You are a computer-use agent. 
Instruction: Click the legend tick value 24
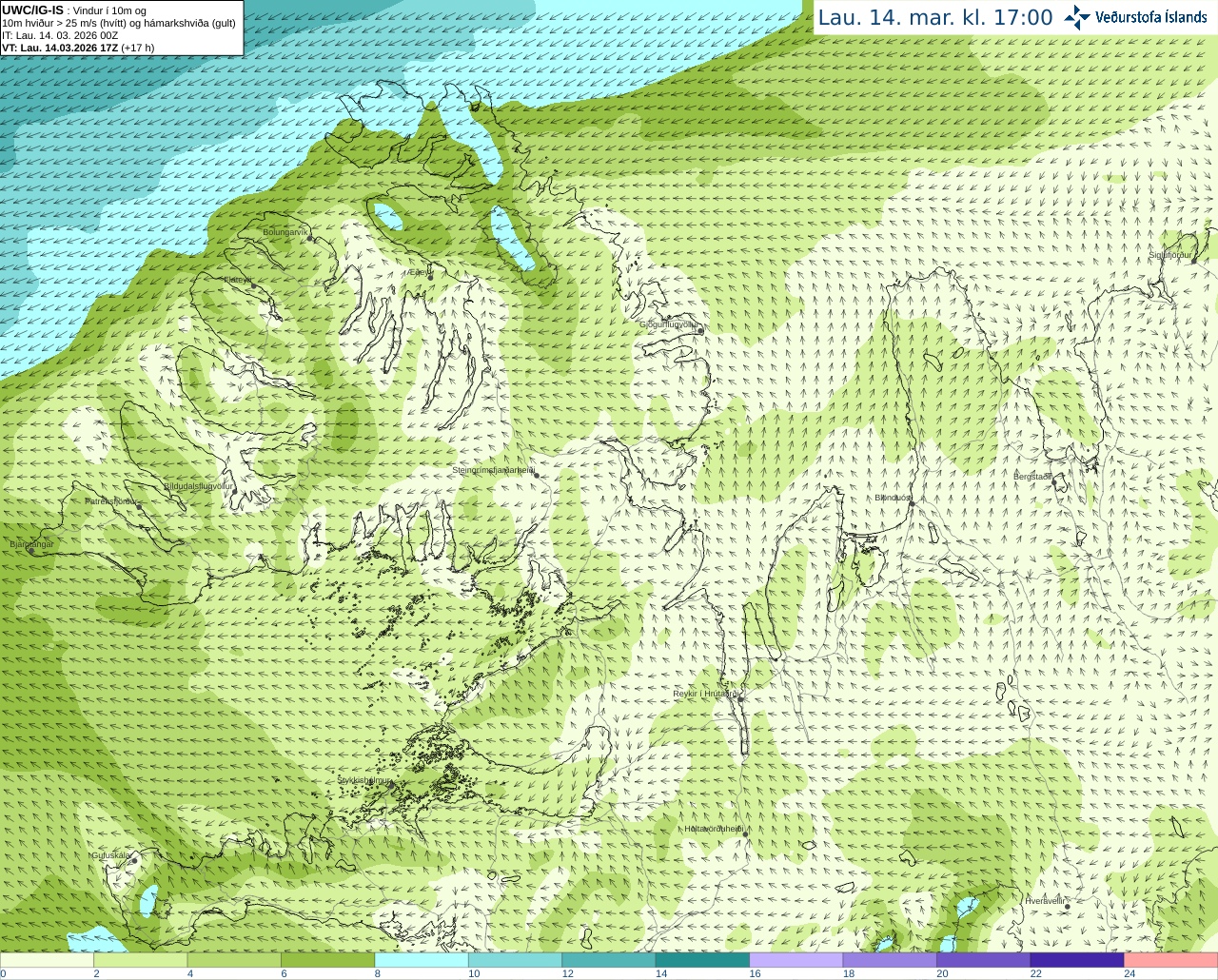pos(1130,973)
